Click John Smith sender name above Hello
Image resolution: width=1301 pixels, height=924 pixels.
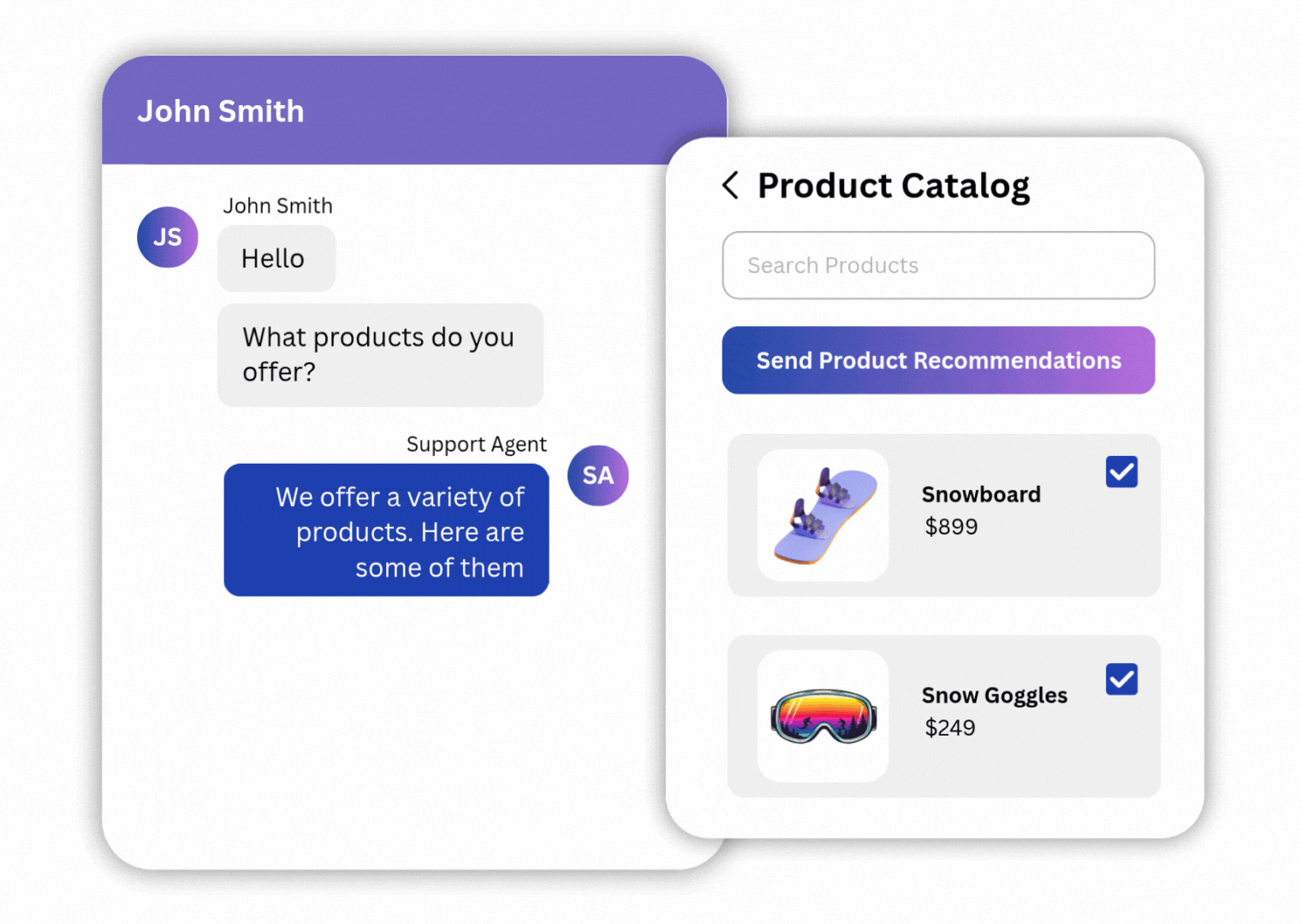[277, 206]
